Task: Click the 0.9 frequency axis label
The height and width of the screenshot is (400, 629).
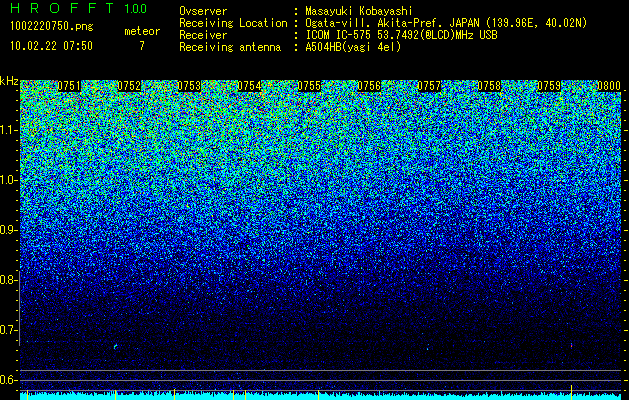Action: 8,230
